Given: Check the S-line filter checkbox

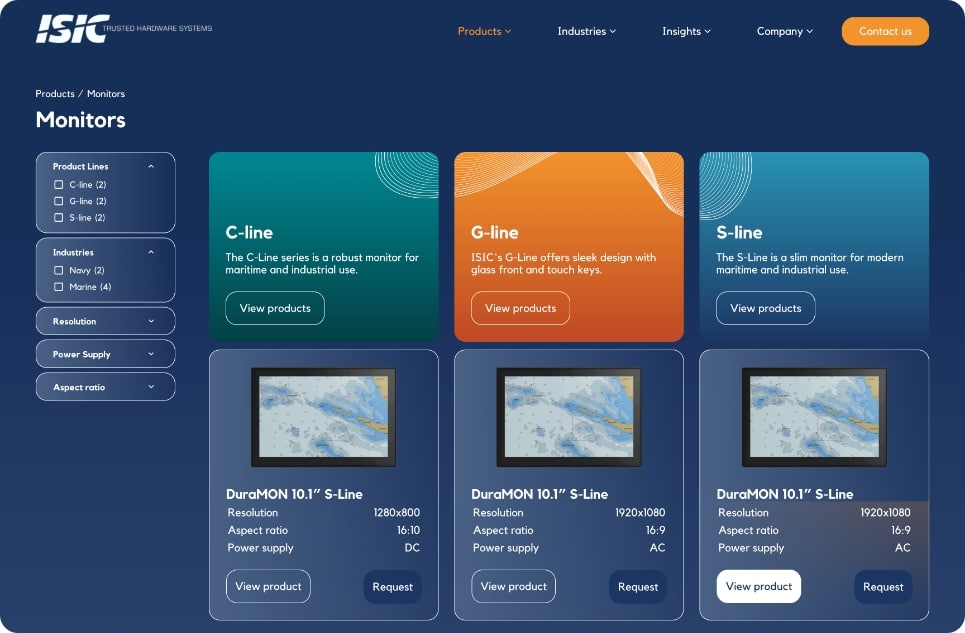Looking at the screenshot, I should tap(58, 218).
